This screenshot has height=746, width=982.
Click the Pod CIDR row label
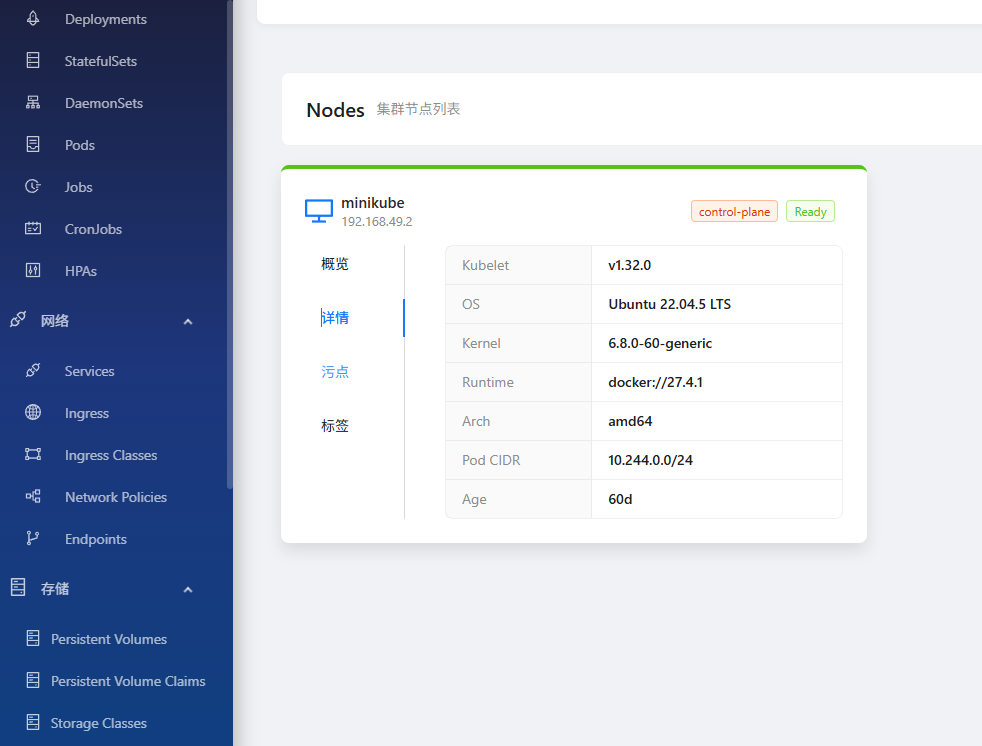(491, 460)
